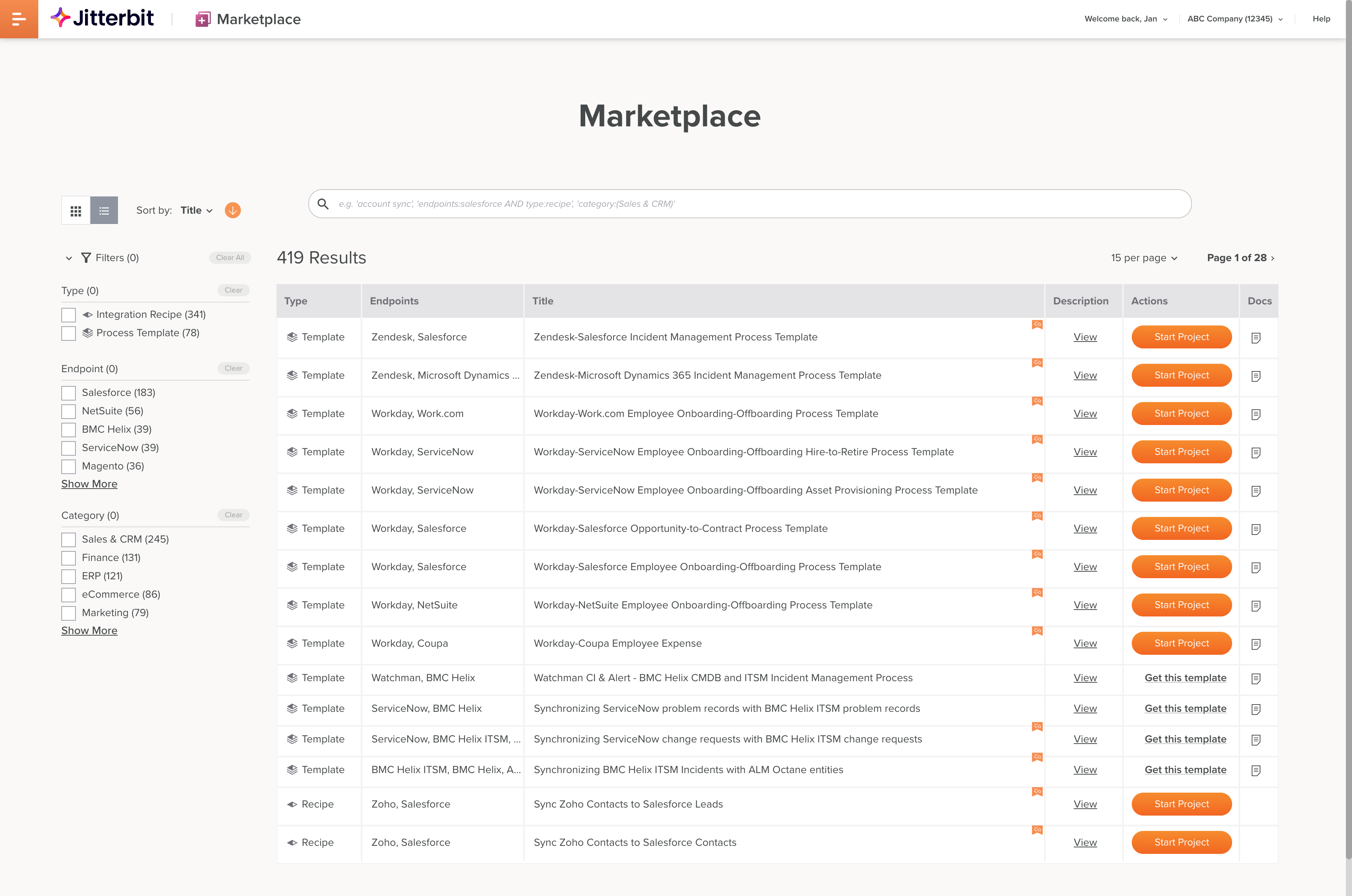
Task: View description of Sync Zoho Contacts to Salesforce Contacts
Action: [x=1085, y=842]
